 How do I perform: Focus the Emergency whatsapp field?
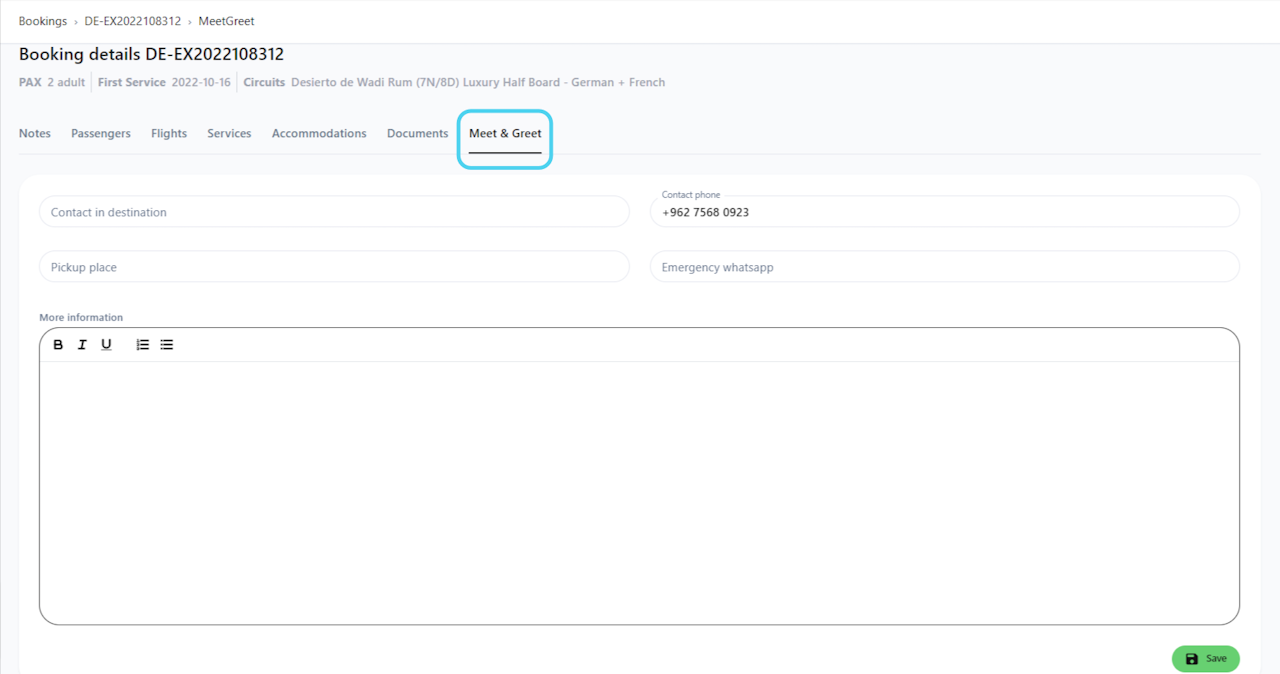pyautogui.click(x=944, y=267)
